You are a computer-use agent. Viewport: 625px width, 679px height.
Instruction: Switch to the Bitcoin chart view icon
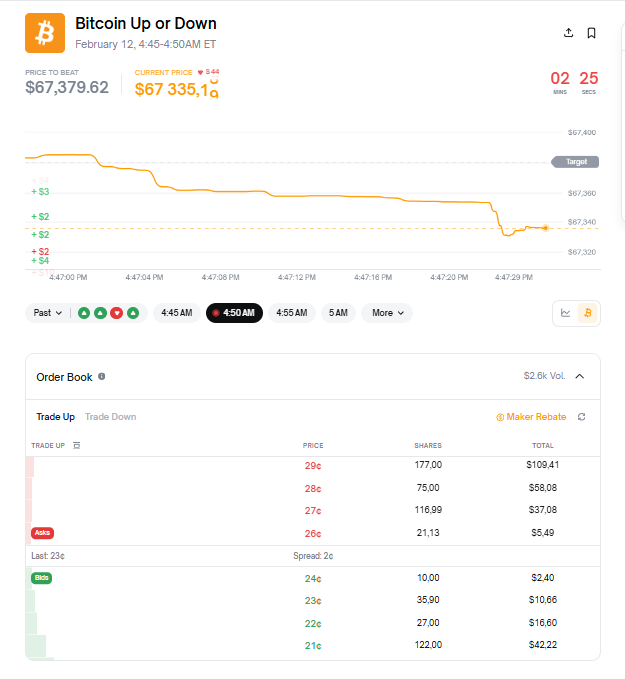588,313
